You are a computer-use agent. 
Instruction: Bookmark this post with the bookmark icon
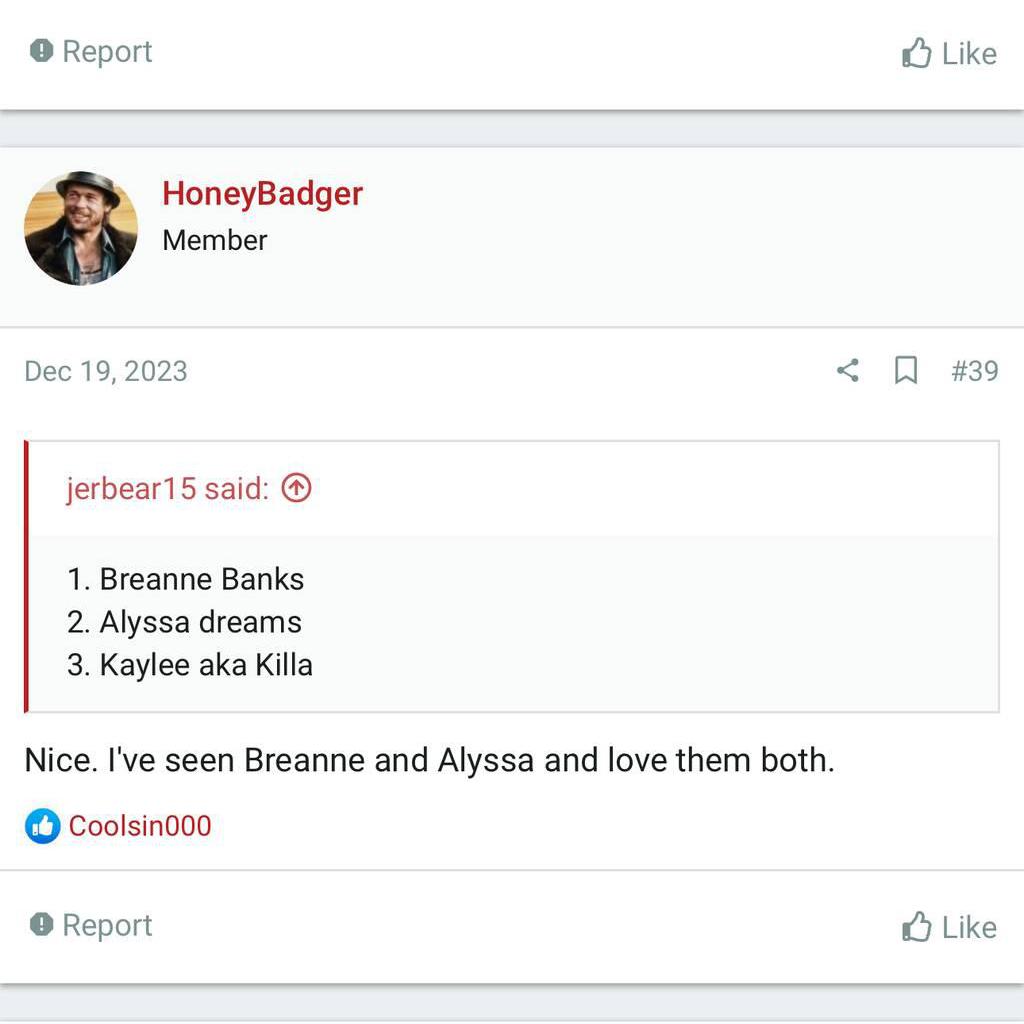[x=905, y=371]
